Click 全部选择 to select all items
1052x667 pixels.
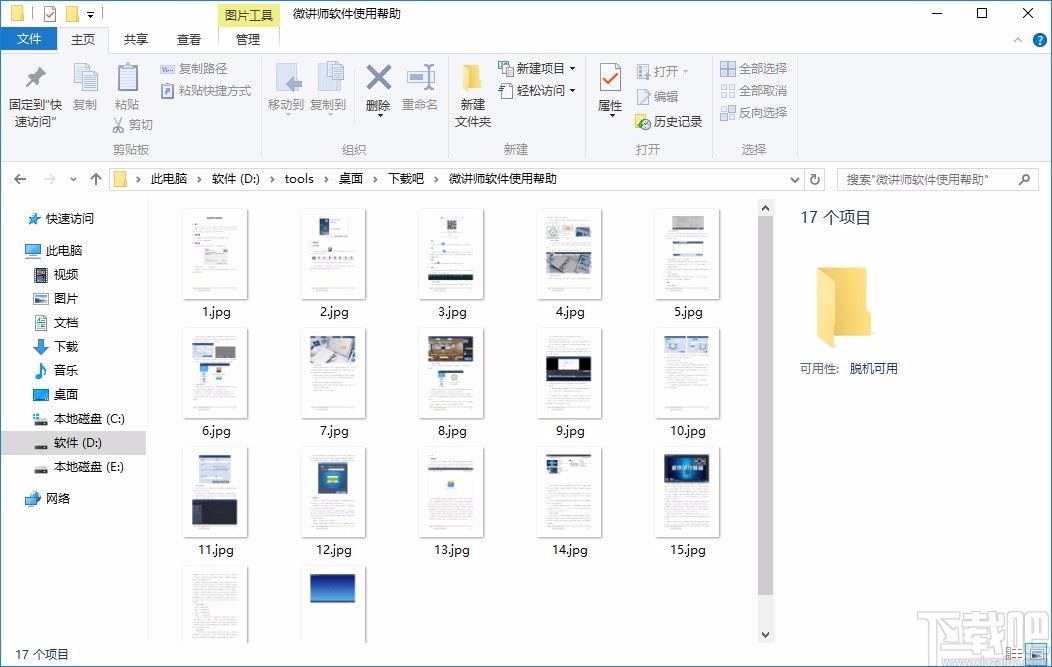click(x=753, y=68)
